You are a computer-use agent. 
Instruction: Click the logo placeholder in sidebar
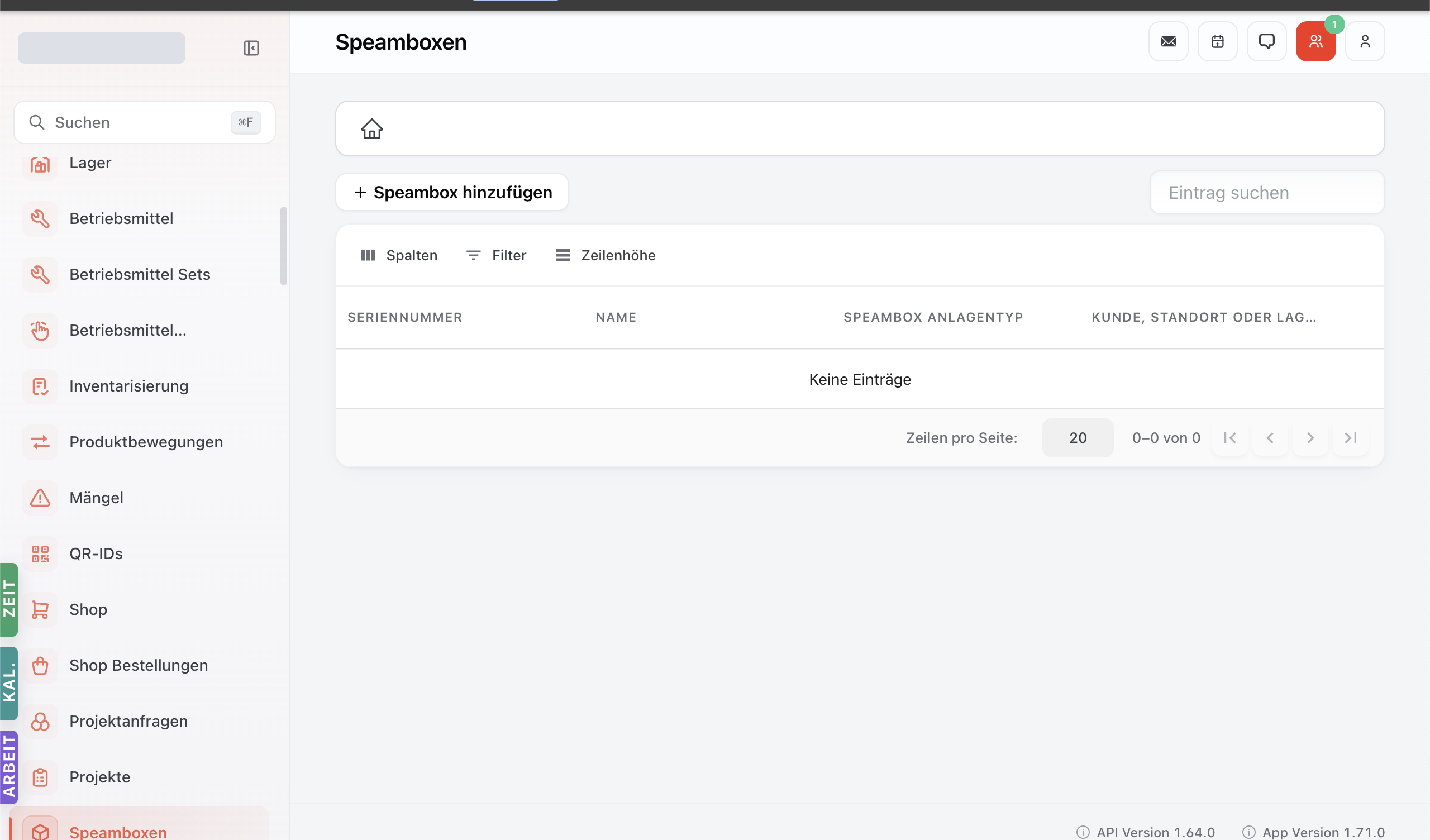pyautogui.click(x=101, y=47)
